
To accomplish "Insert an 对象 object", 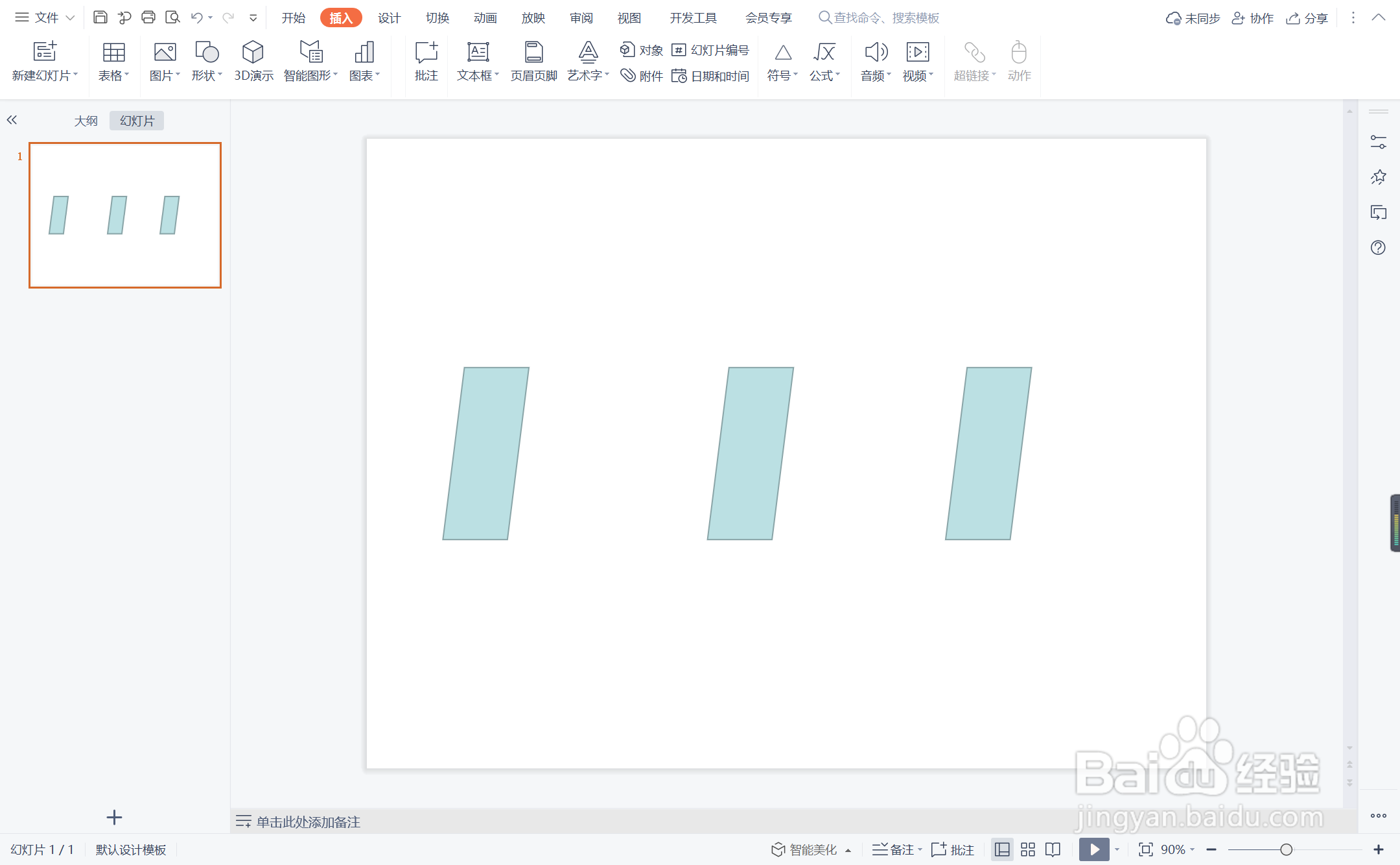I will (x=642, y=50).
